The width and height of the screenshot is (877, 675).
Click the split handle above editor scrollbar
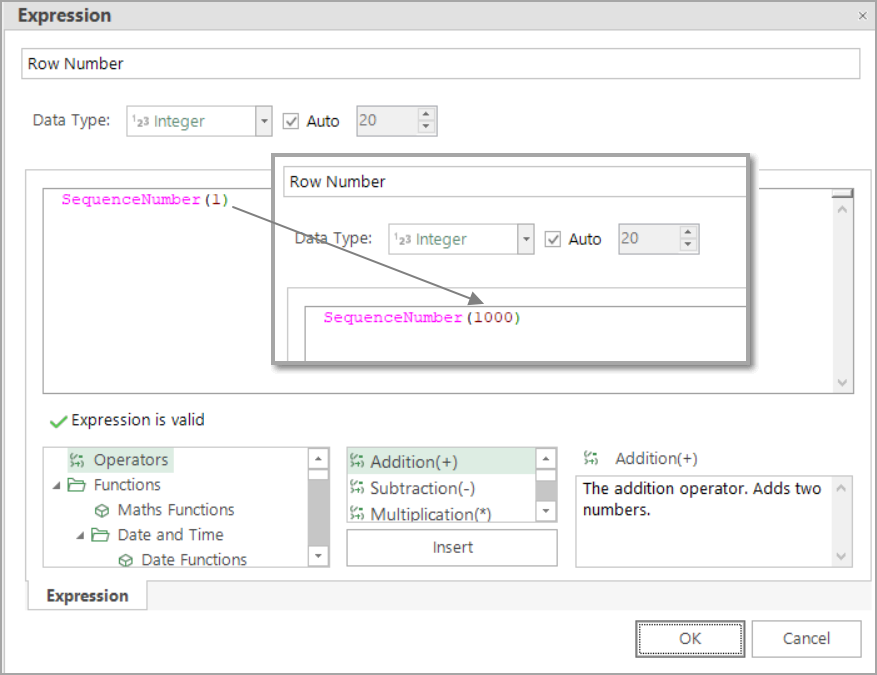click(842, 193)
